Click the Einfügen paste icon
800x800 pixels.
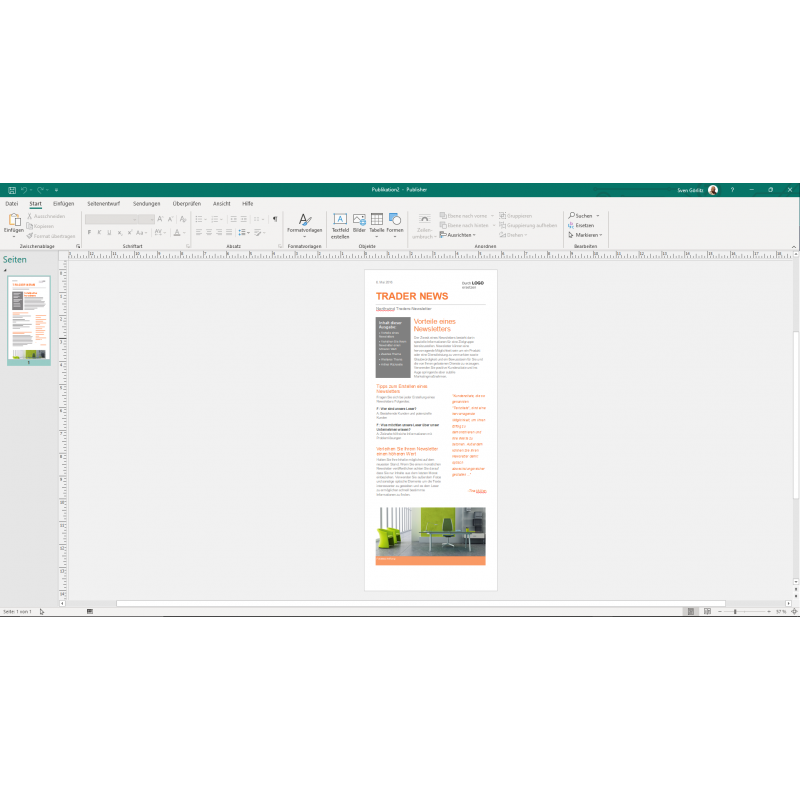point(14,220)
